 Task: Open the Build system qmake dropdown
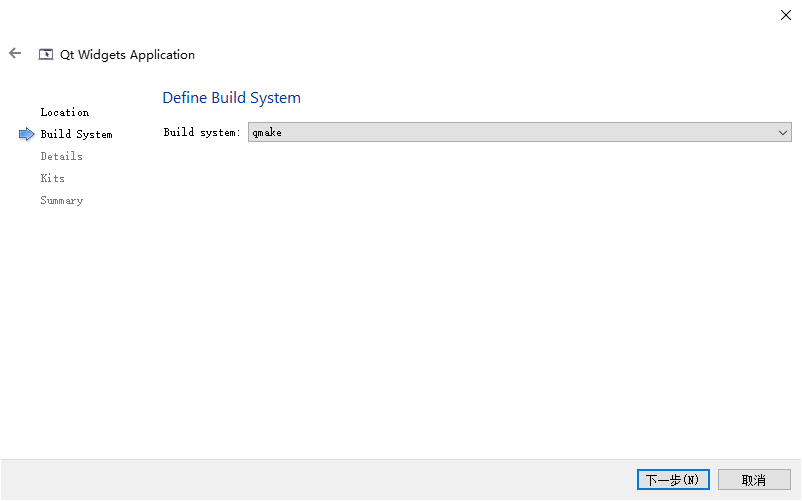520,132
